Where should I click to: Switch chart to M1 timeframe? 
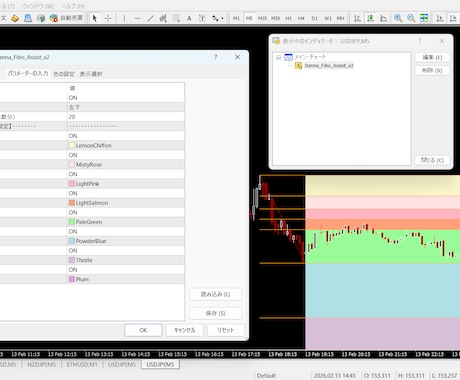pos(236,18)
